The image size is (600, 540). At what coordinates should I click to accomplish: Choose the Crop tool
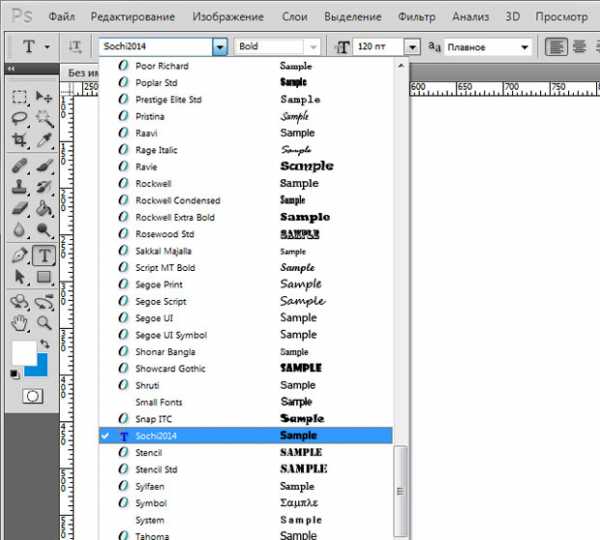(19, 140)
